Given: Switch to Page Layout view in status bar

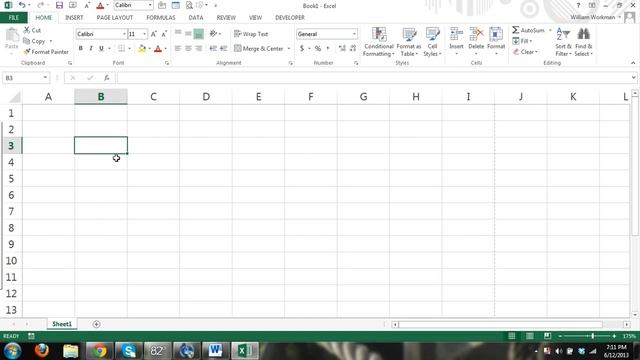Looking at the screenshot, I should [529, 336].
